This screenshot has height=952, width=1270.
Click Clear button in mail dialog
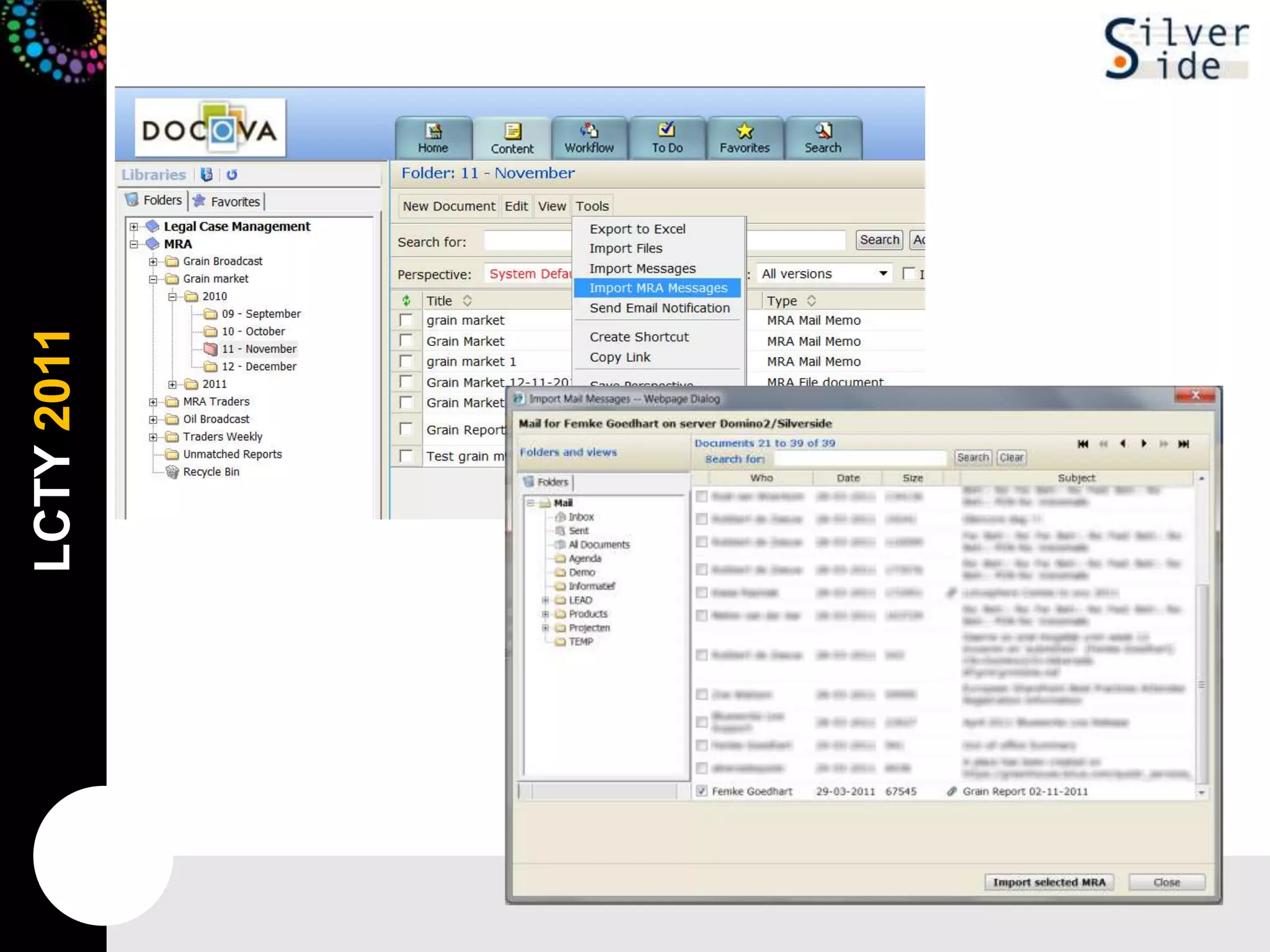pos(1011,457)
